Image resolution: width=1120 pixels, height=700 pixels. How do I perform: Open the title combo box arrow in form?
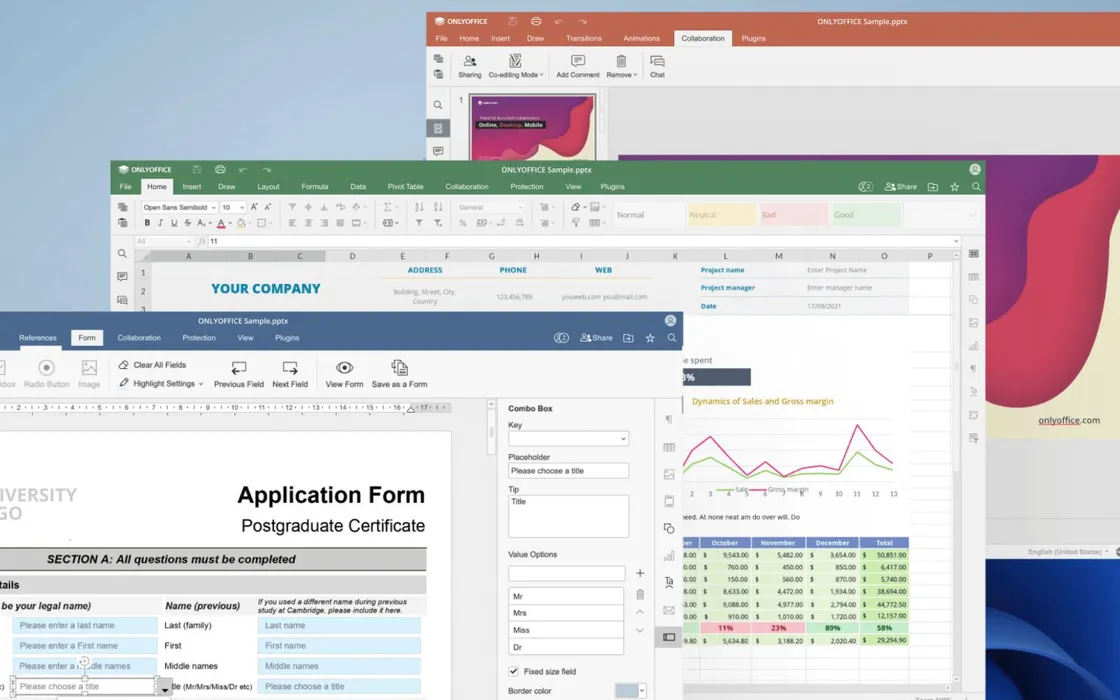[165, 689]
